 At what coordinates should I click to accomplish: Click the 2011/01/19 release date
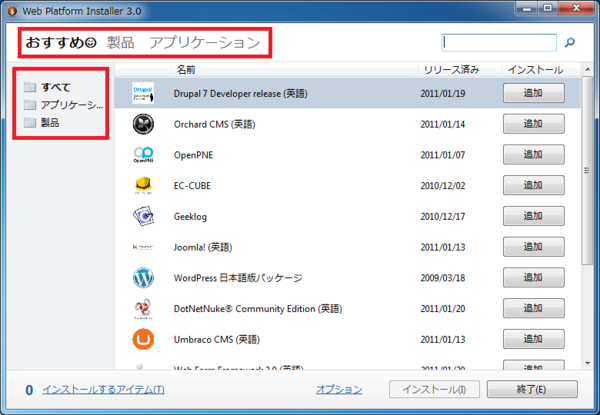(x=443, y=93)
